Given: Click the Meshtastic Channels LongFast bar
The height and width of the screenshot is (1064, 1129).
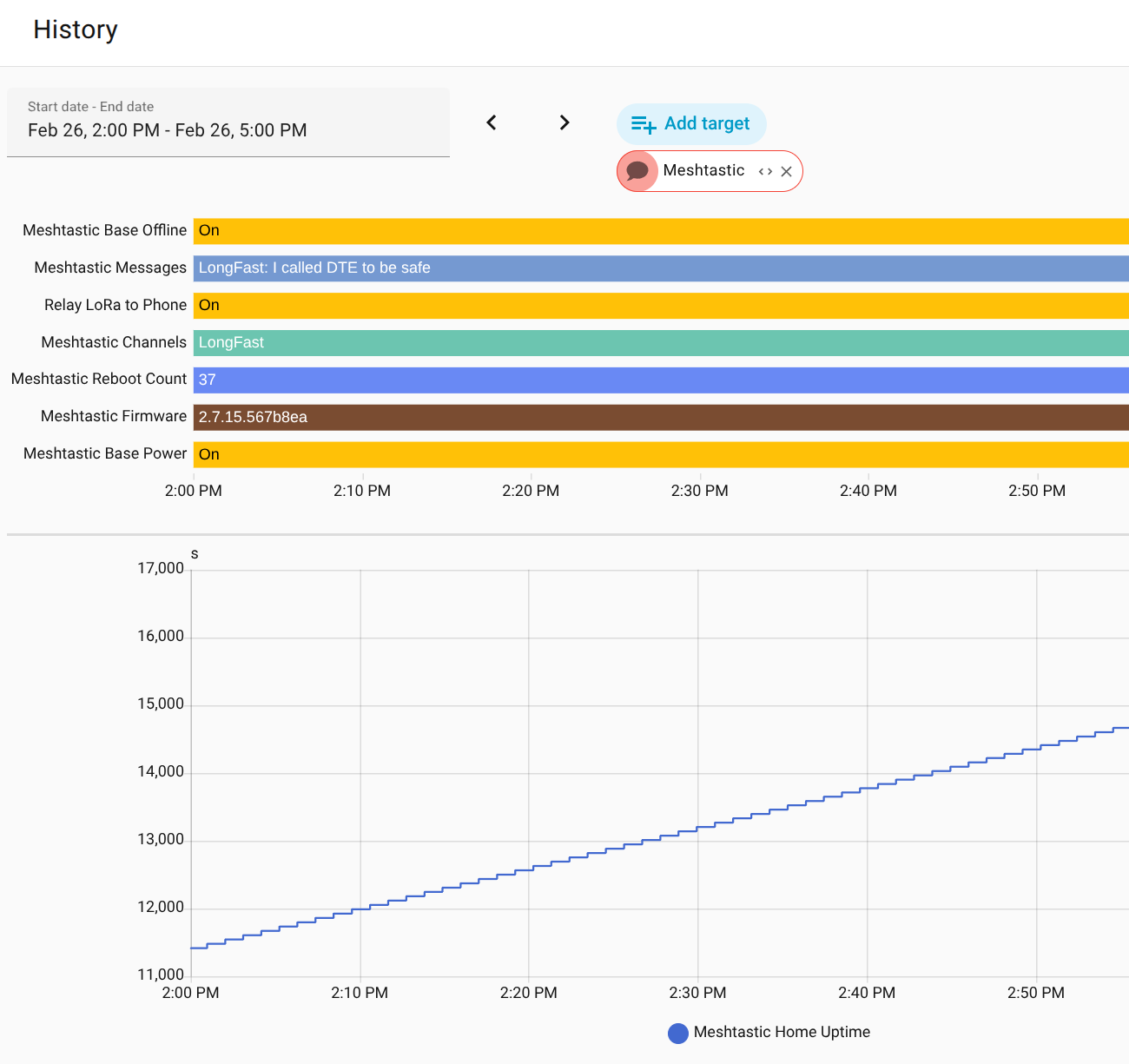Looking at the screenshot, I should coord(660,343).
